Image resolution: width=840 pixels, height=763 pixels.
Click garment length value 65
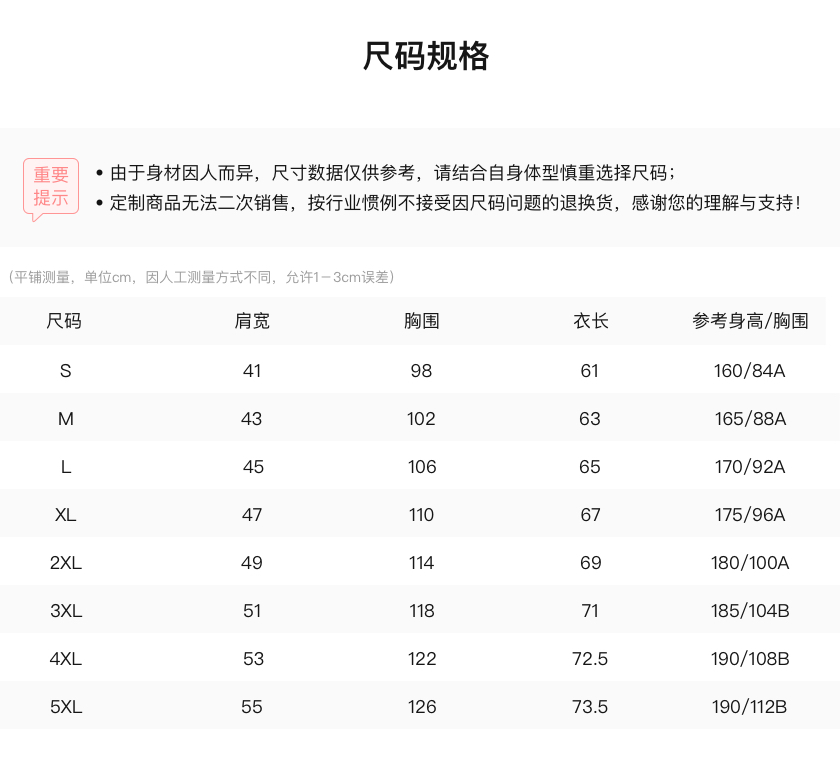coord(590,467)
